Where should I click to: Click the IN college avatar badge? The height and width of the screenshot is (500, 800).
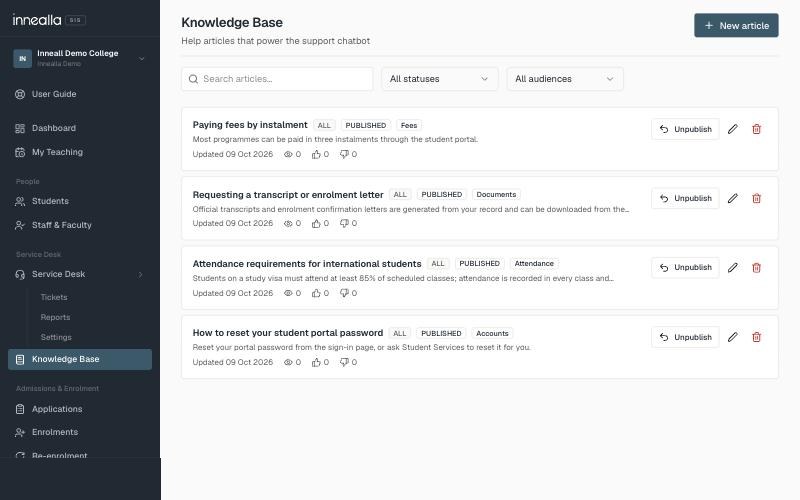(22, 58)
